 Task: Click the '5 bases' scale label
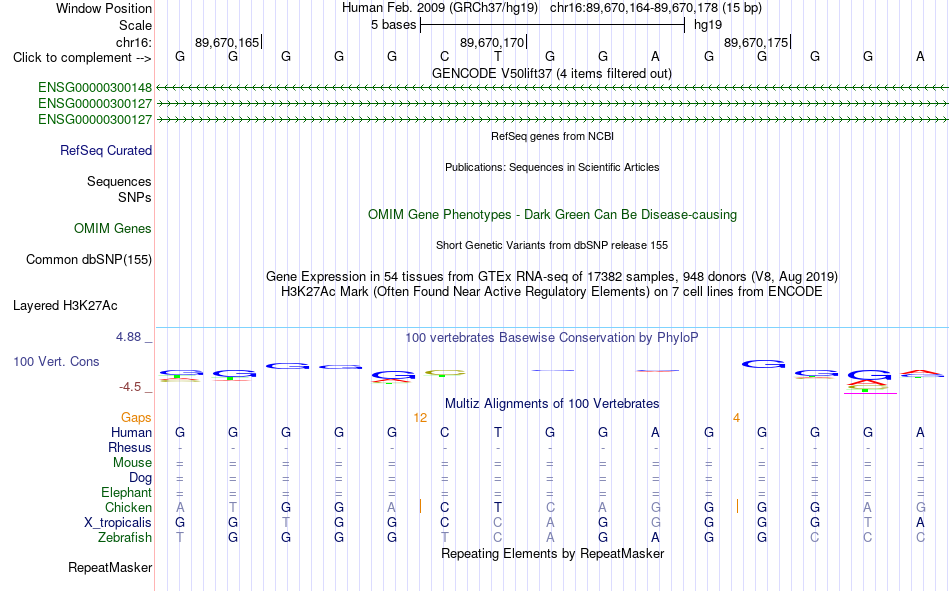point(394,25)
